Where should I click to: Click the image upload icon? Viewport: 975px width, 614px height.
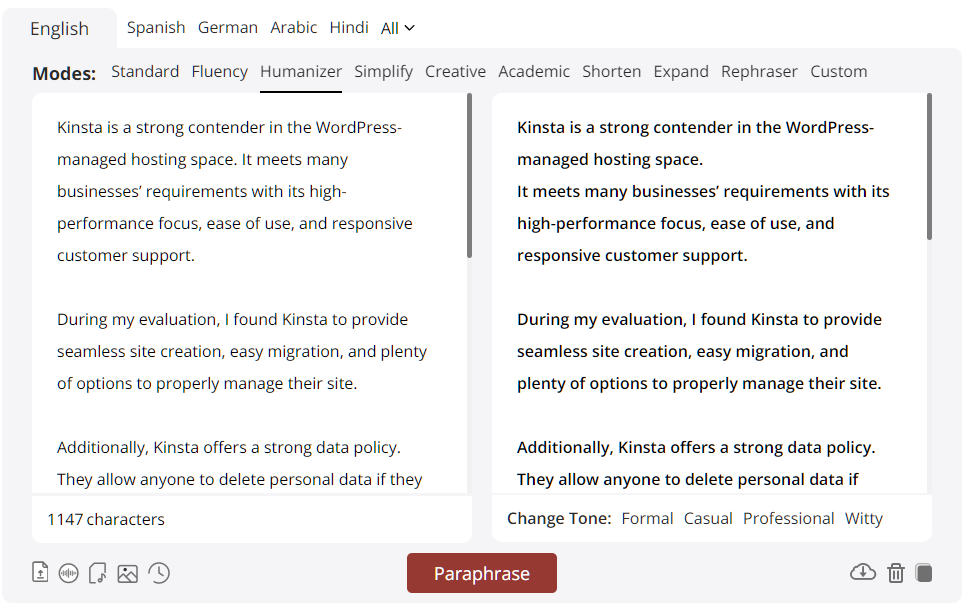point(127,573)
